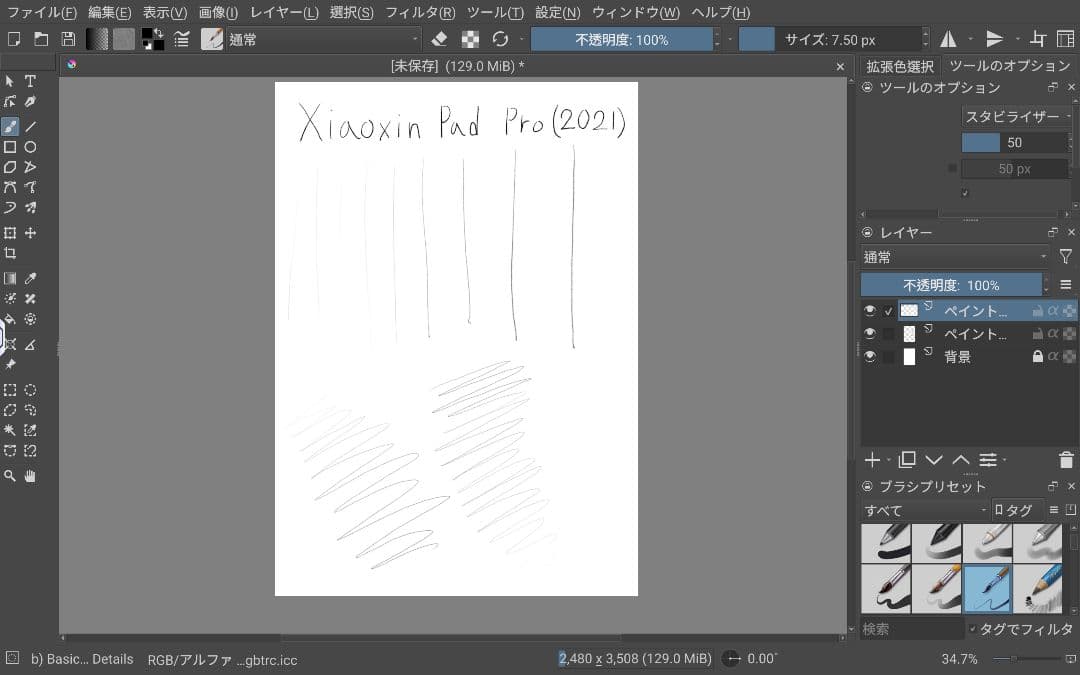This screenshot has height=675, width=1080.
Task: Enable the タグでフィルタ checkbox
Action: click(971, 628)
